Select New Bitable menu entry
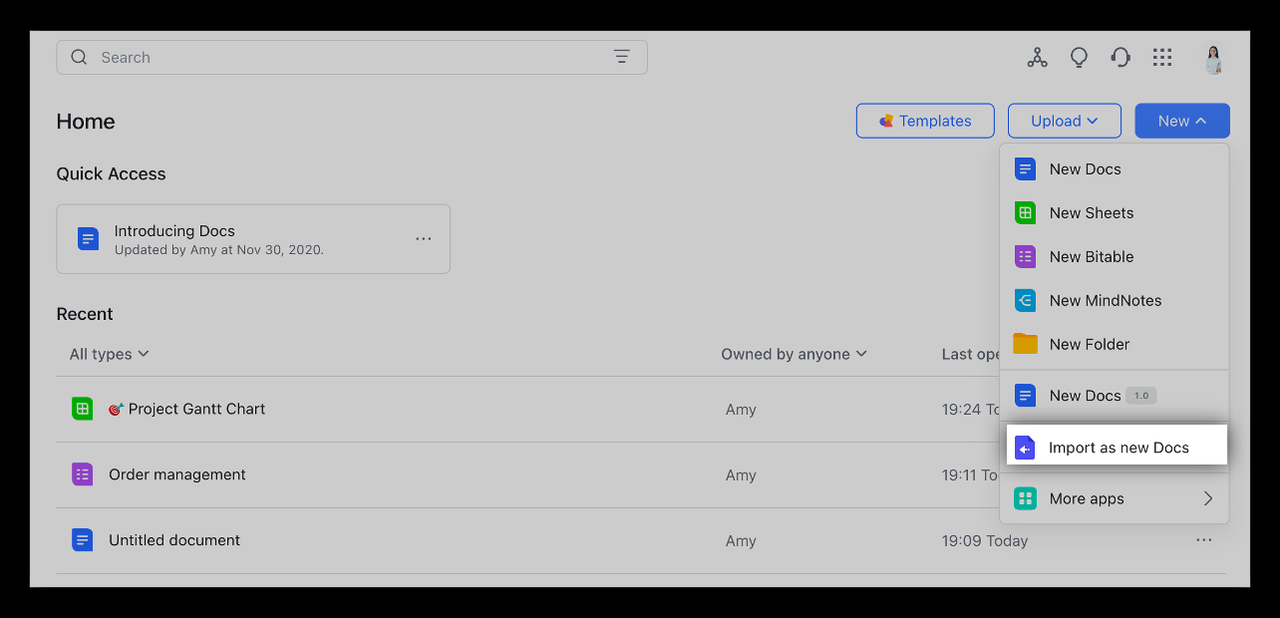The image size is (1280, 618). pyautogui.click(x=1091, y=257)
